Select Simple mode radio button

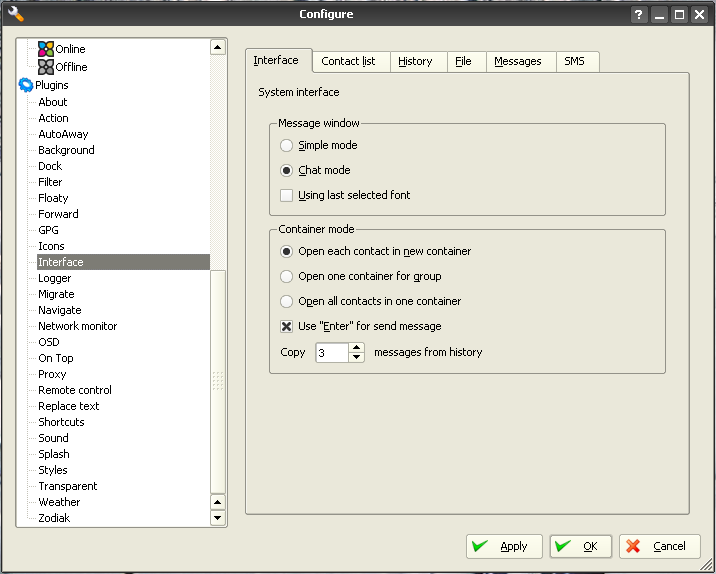pos(286,146)
